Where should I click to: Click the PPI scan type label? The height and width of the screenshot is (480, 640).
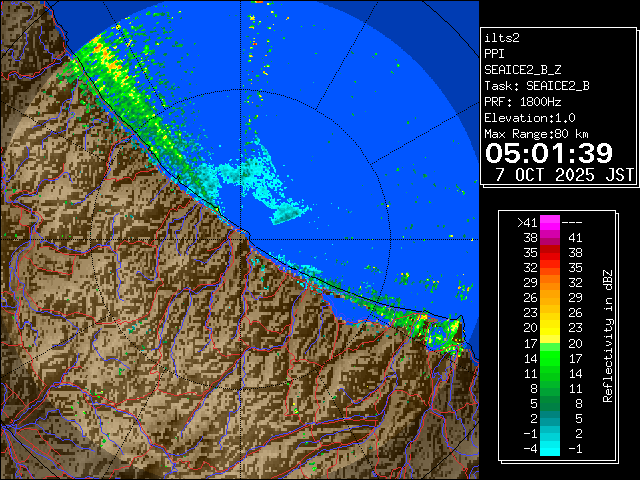coord(495,53)
